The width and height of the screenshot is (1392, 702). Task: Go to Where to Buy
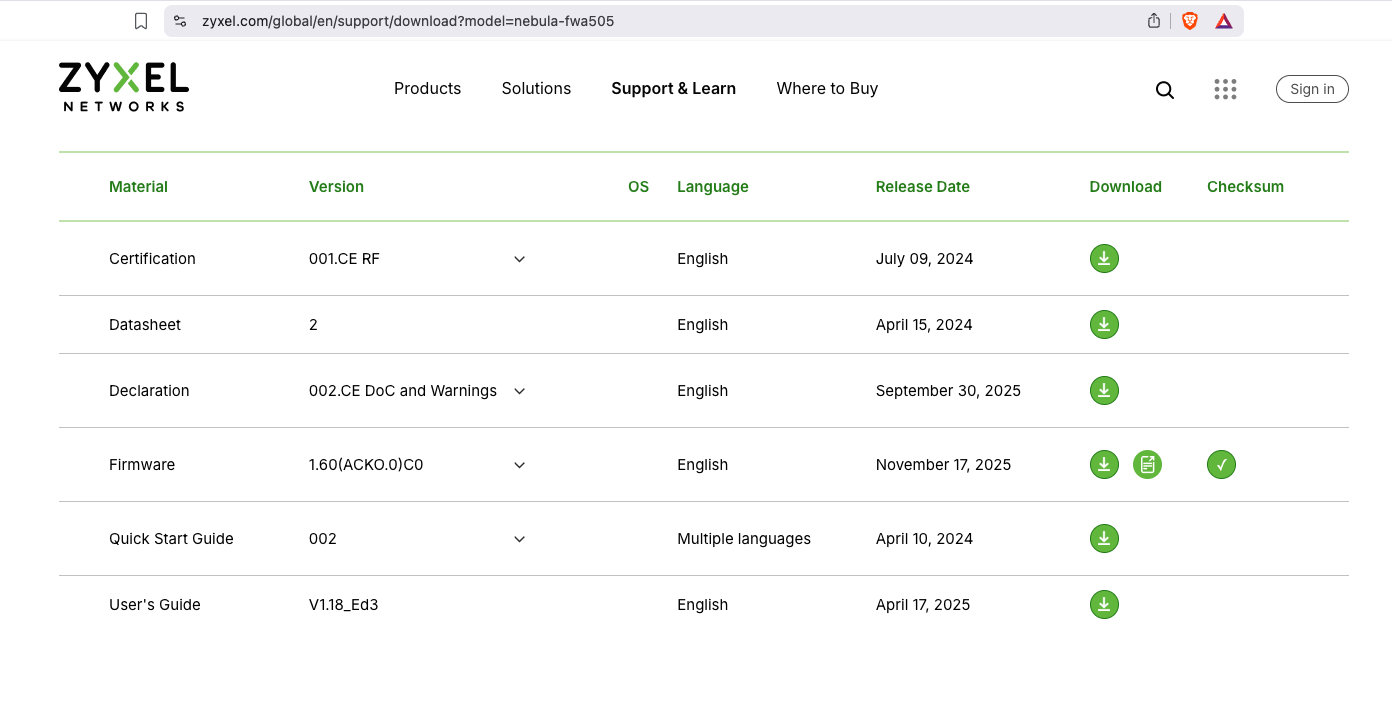click(827, 89)
